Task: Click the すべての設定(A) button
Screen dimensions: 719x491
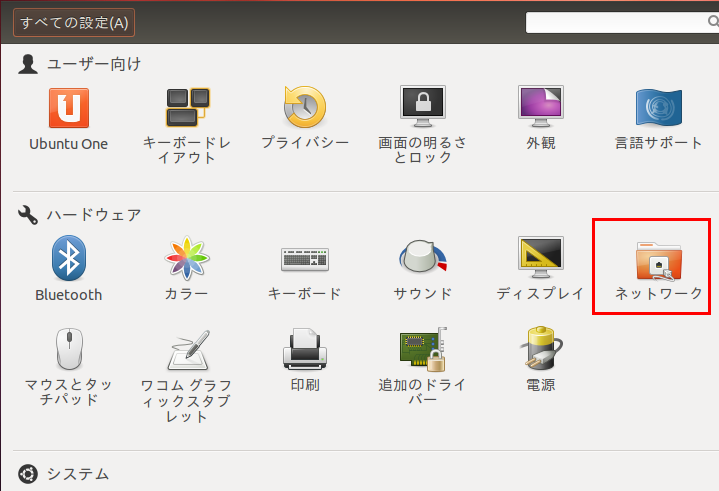Action: (74, 22)
